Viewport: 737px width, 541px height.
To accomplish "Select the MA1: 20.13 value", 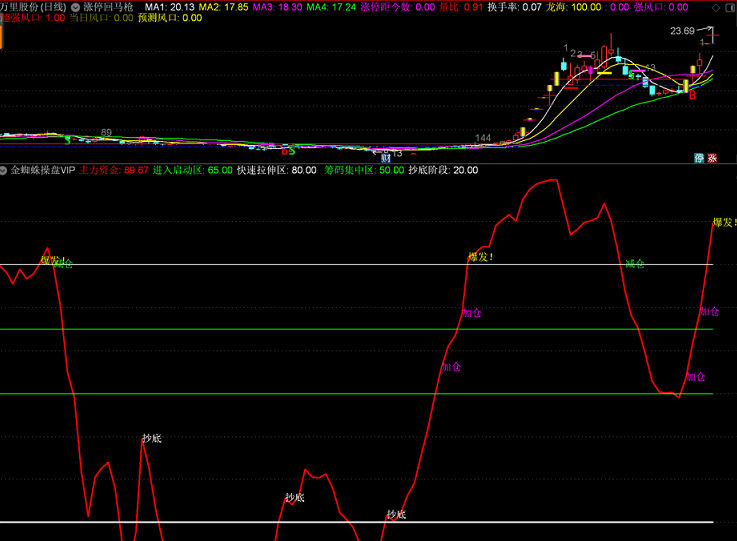I will point(169,7).
